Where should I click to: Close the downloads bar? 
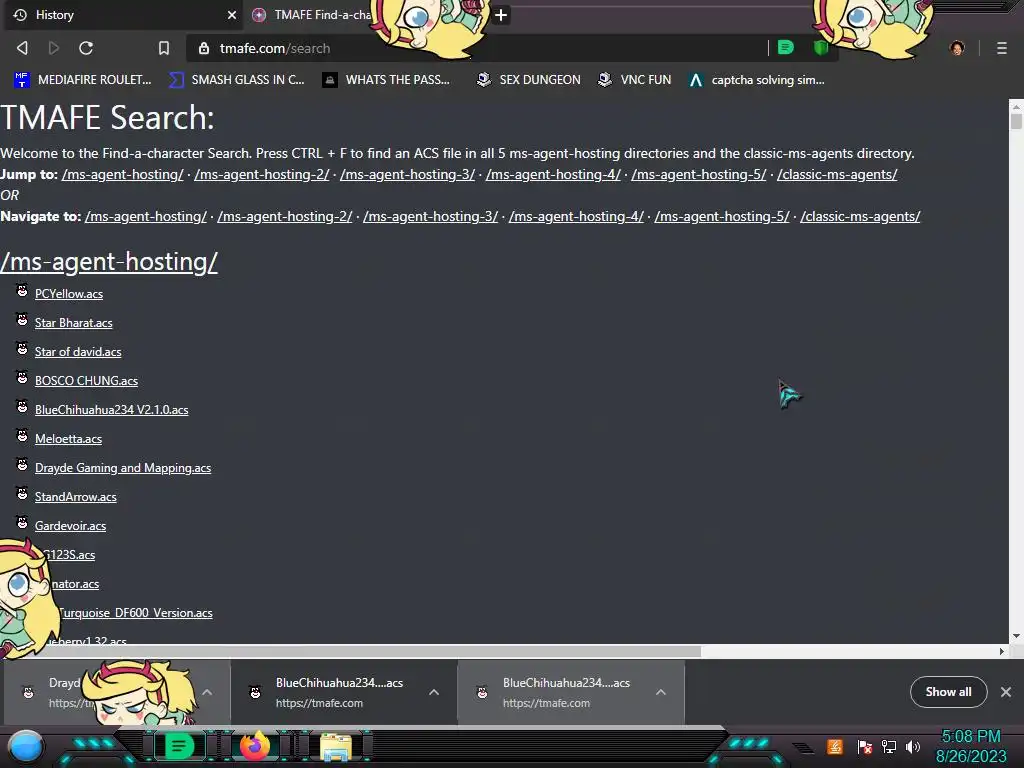point(1006,692)
